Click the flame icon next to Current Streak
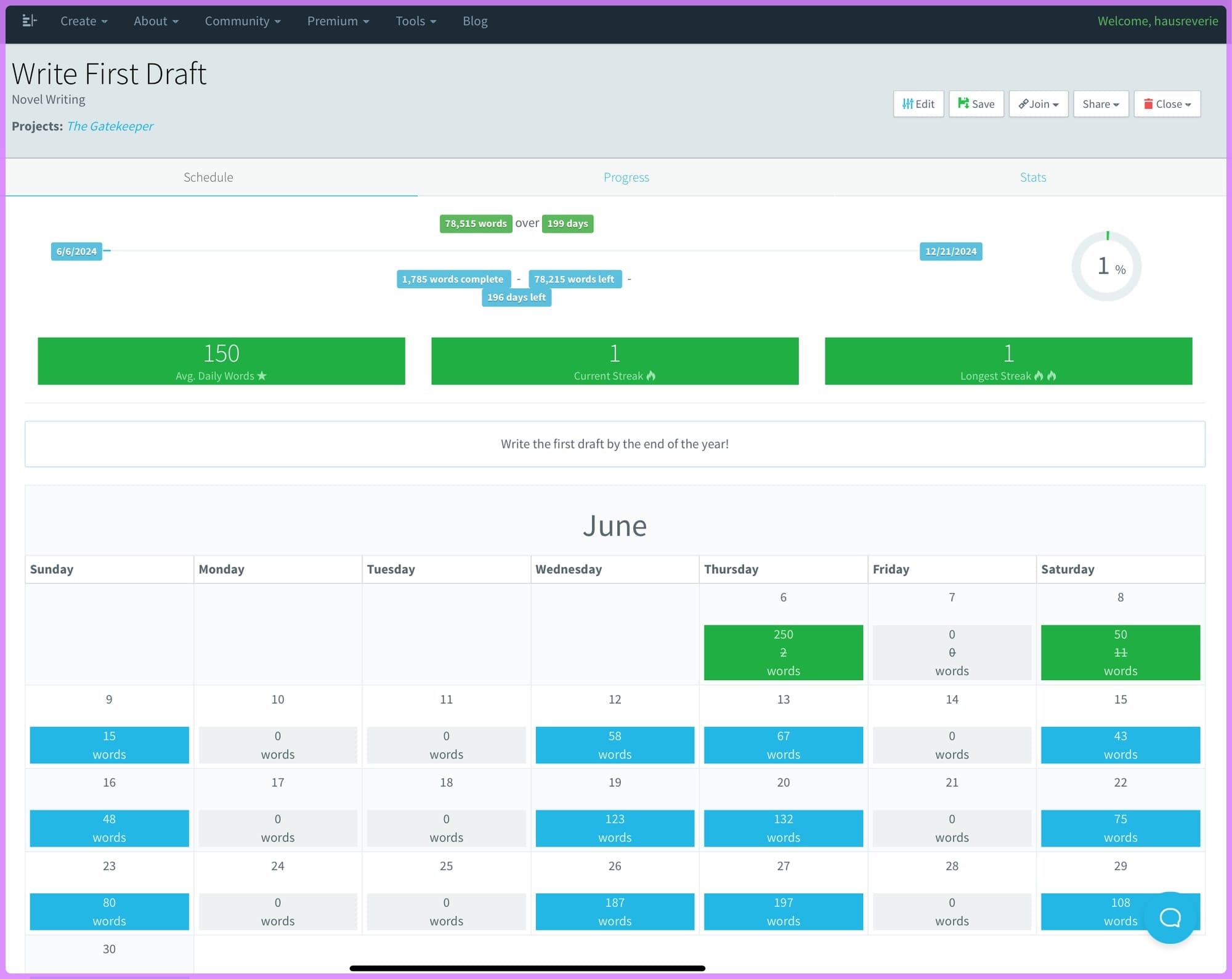This screenshot has height=979, width=1232. 651,375
